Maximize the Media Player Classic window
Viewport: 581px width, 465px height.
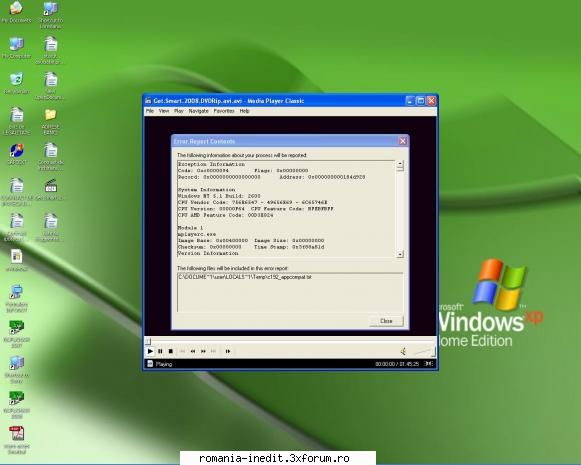(x=421, y=100)
